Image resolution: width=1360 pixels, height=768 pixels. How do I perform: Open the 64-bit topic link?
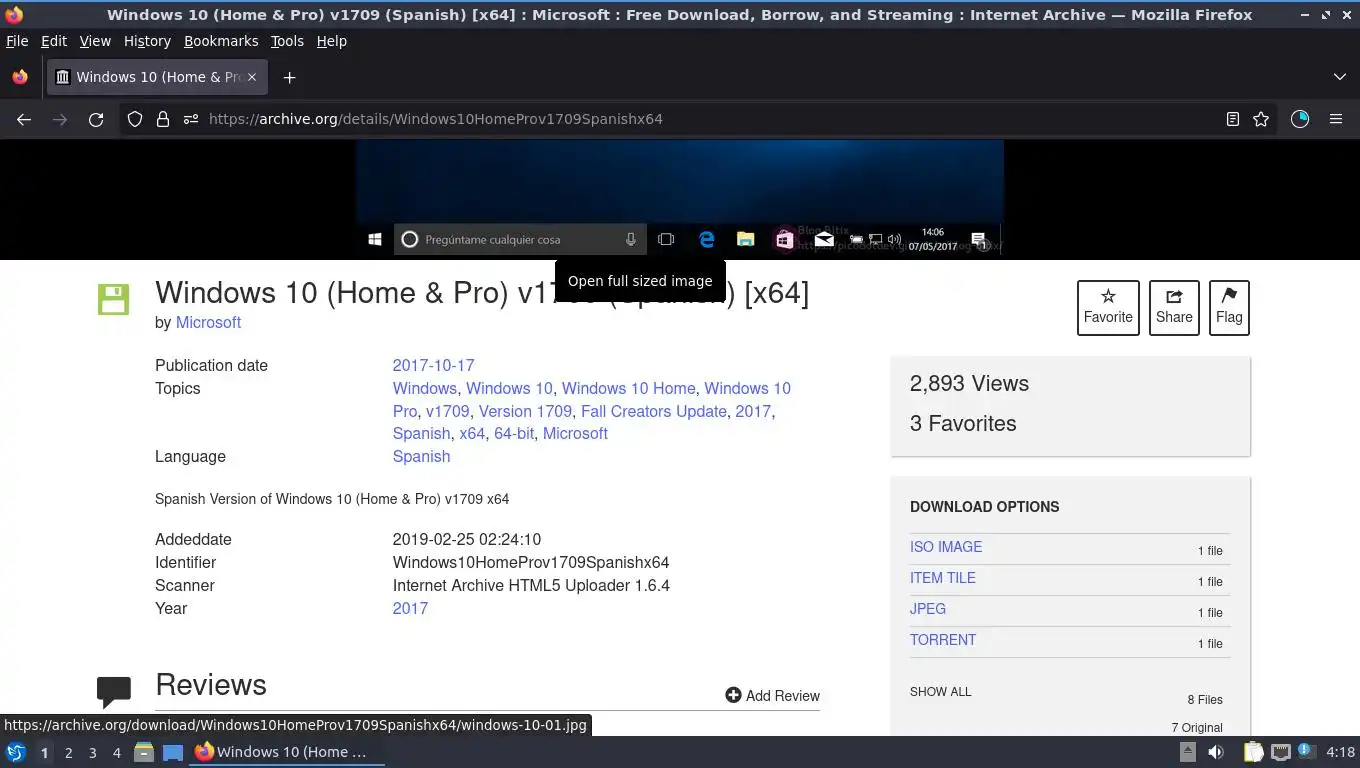point(514,433)
